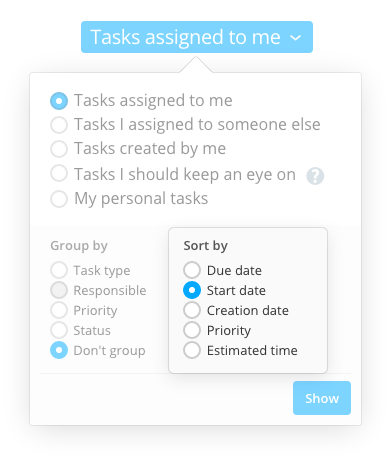Click the 'Sort by' heading label
The width and height of the screenshot is (391, 460).
pos(206,246)
